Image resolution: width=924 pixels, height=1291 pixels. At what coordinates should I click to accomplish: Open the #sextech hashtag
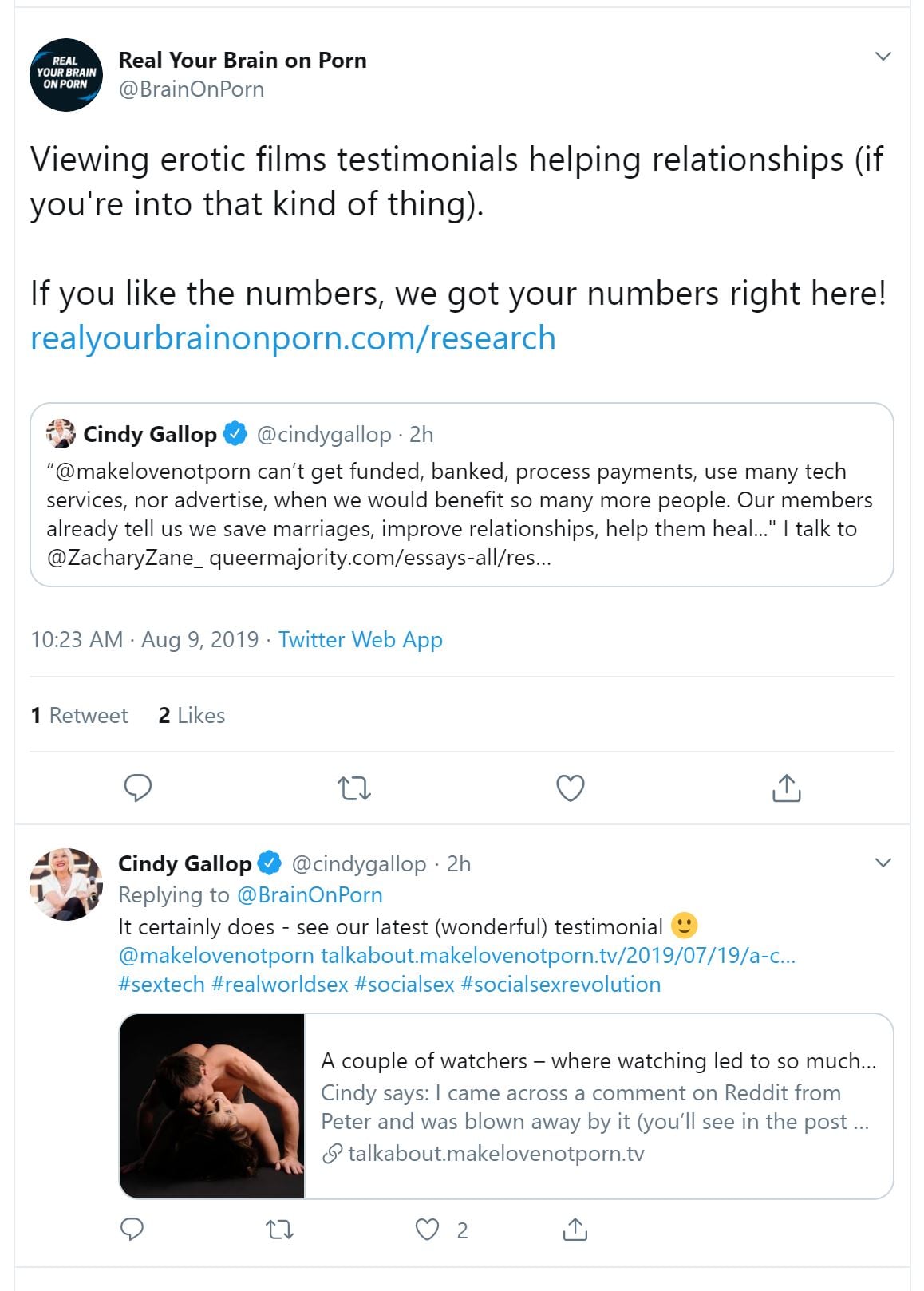(x=161, y=985)
